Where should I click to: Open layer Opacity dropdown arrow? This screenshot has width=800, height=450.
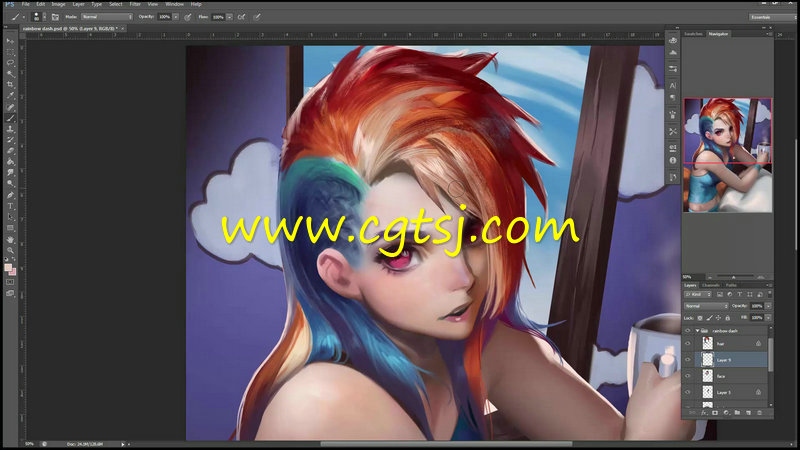click(768, 306)
